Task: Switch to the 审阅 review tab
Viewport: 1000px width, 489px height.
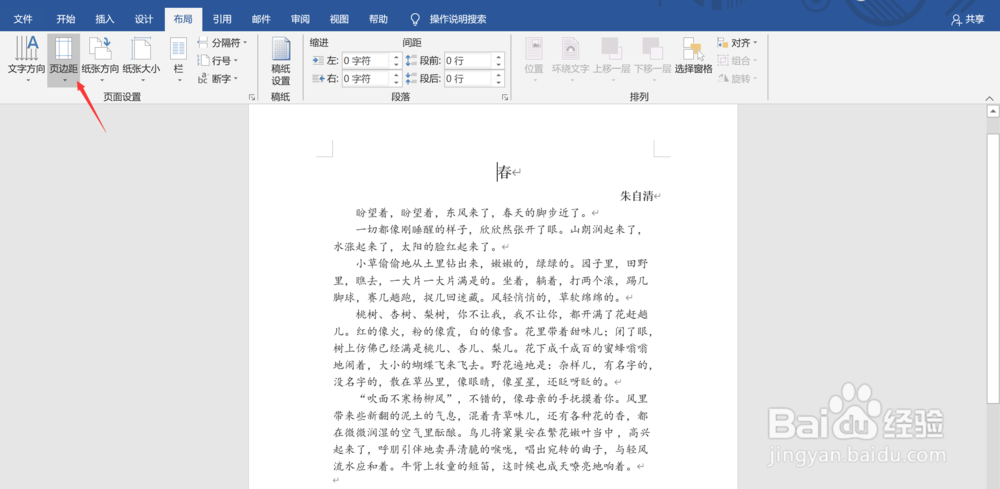Action: pyautogui.click(x=300, y=19)
